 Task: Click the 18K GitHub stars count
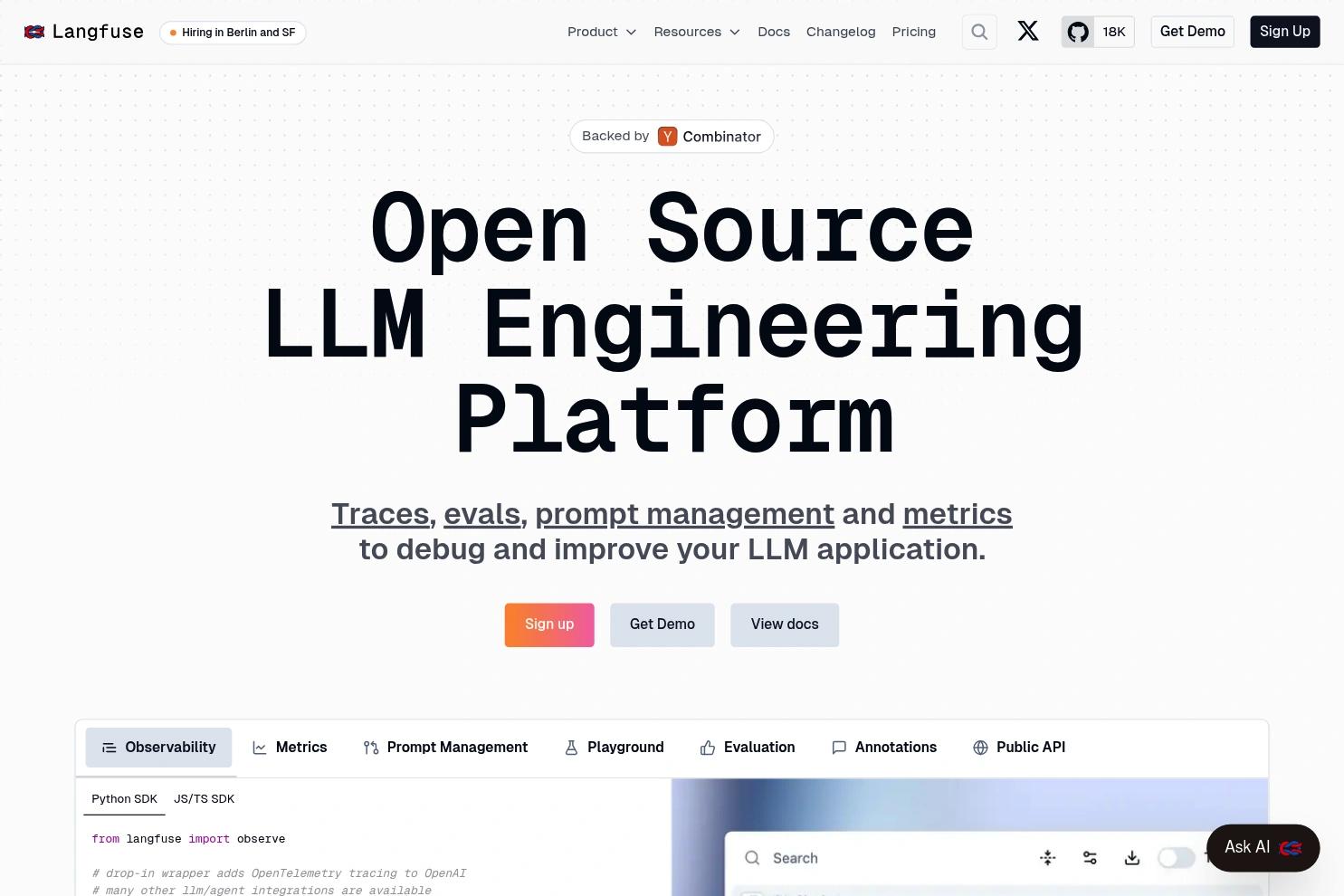point(1114,32)
